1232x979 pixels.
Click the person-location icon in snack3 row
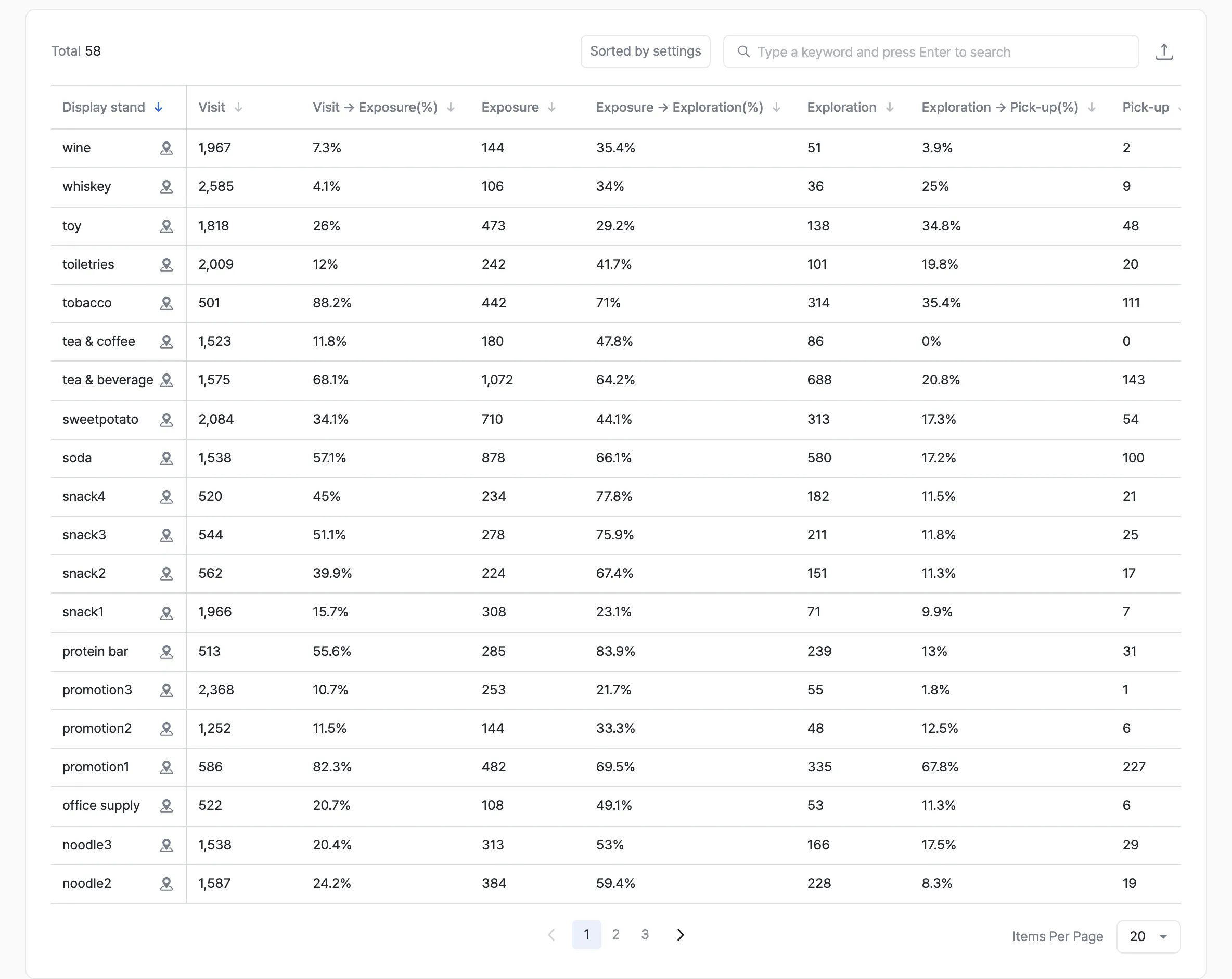pos(166,535)
